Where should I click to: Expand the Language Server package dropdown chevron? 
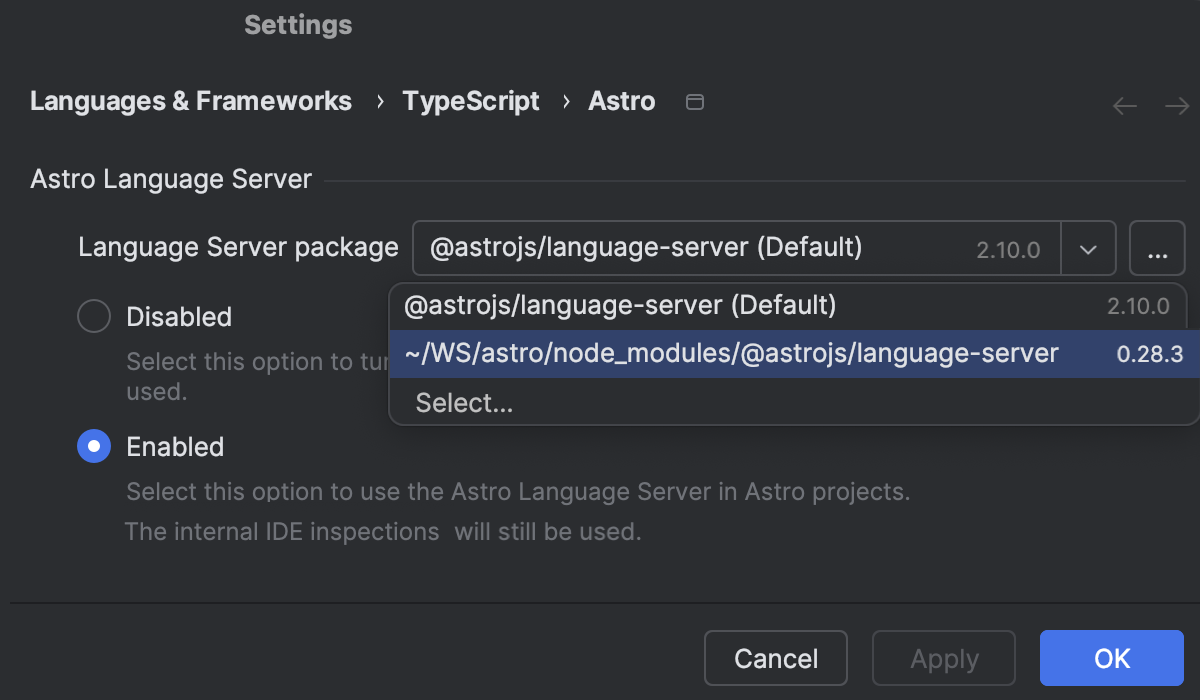tap(1088, 248)
